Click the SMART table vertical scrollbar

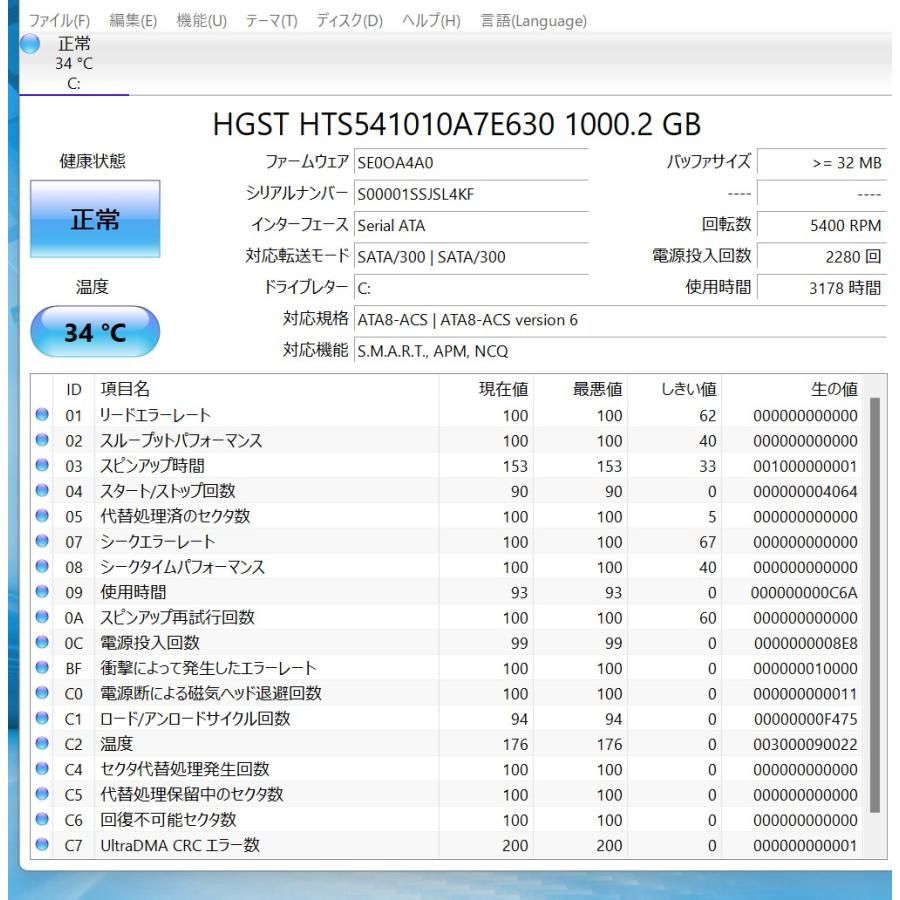tap(875, 605)
